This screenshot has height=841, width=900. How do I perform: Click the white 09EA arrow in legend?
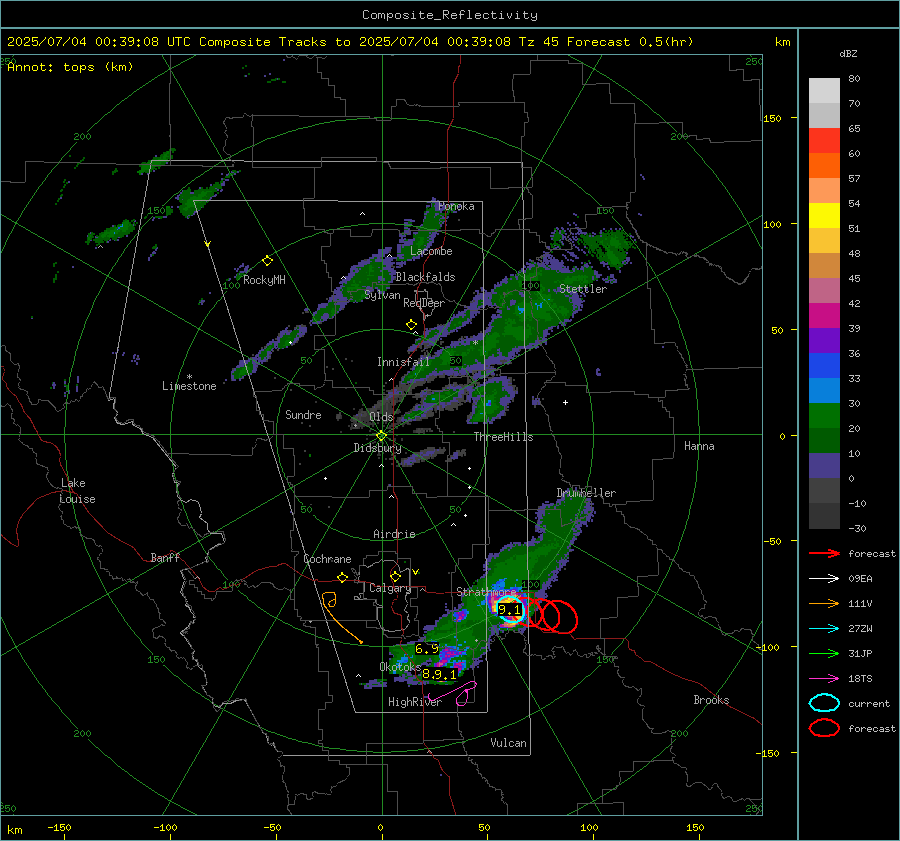coord(824,579)
